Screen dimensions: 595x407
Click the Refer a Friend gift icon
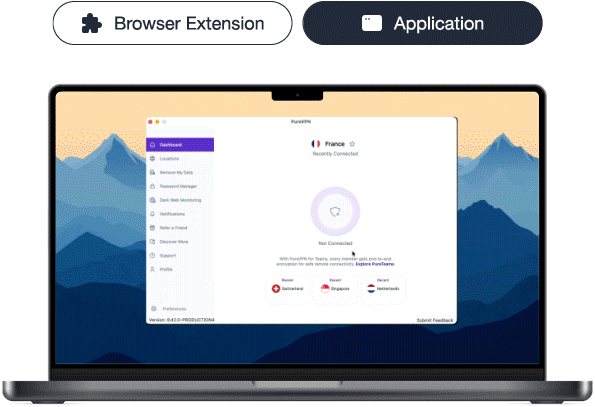click(x=153, y=228)
